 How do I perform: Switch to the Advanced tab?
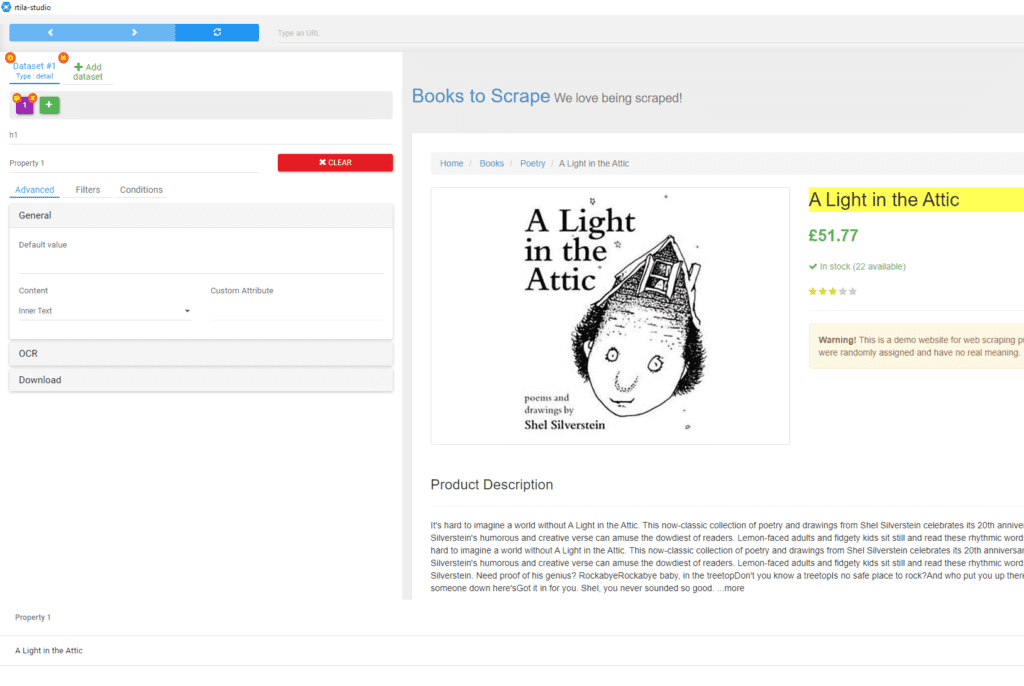[x=35, y=190]
